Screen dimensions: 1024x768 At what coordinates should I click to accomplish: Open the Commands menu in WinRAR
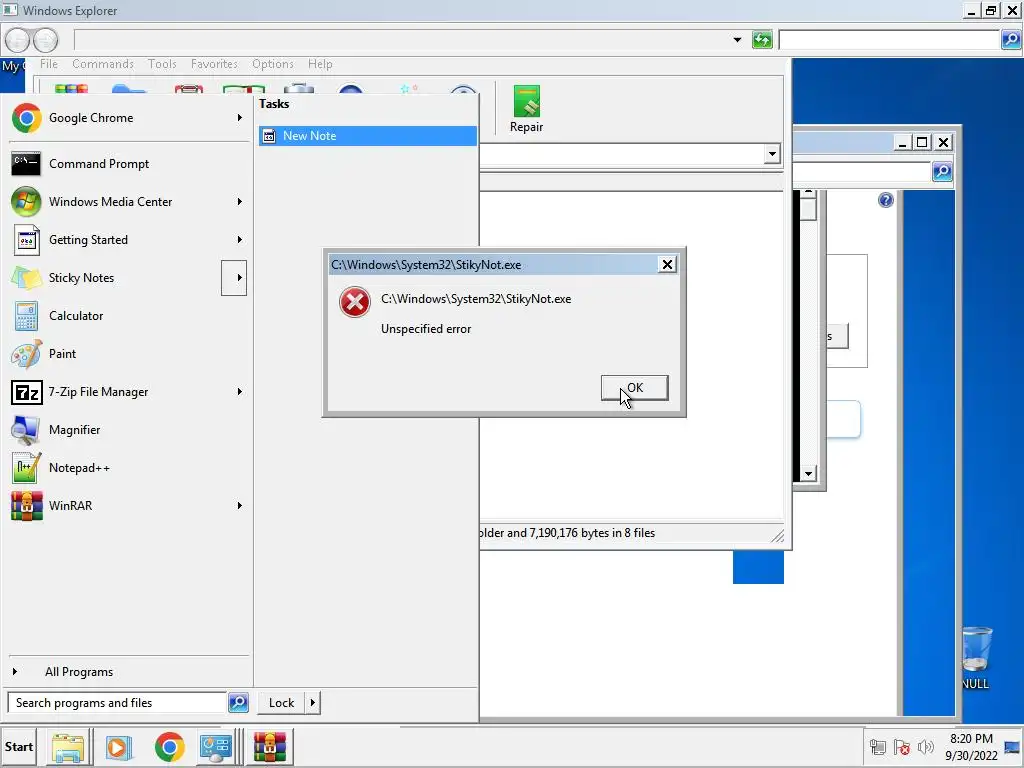click(x=103, y=64)
